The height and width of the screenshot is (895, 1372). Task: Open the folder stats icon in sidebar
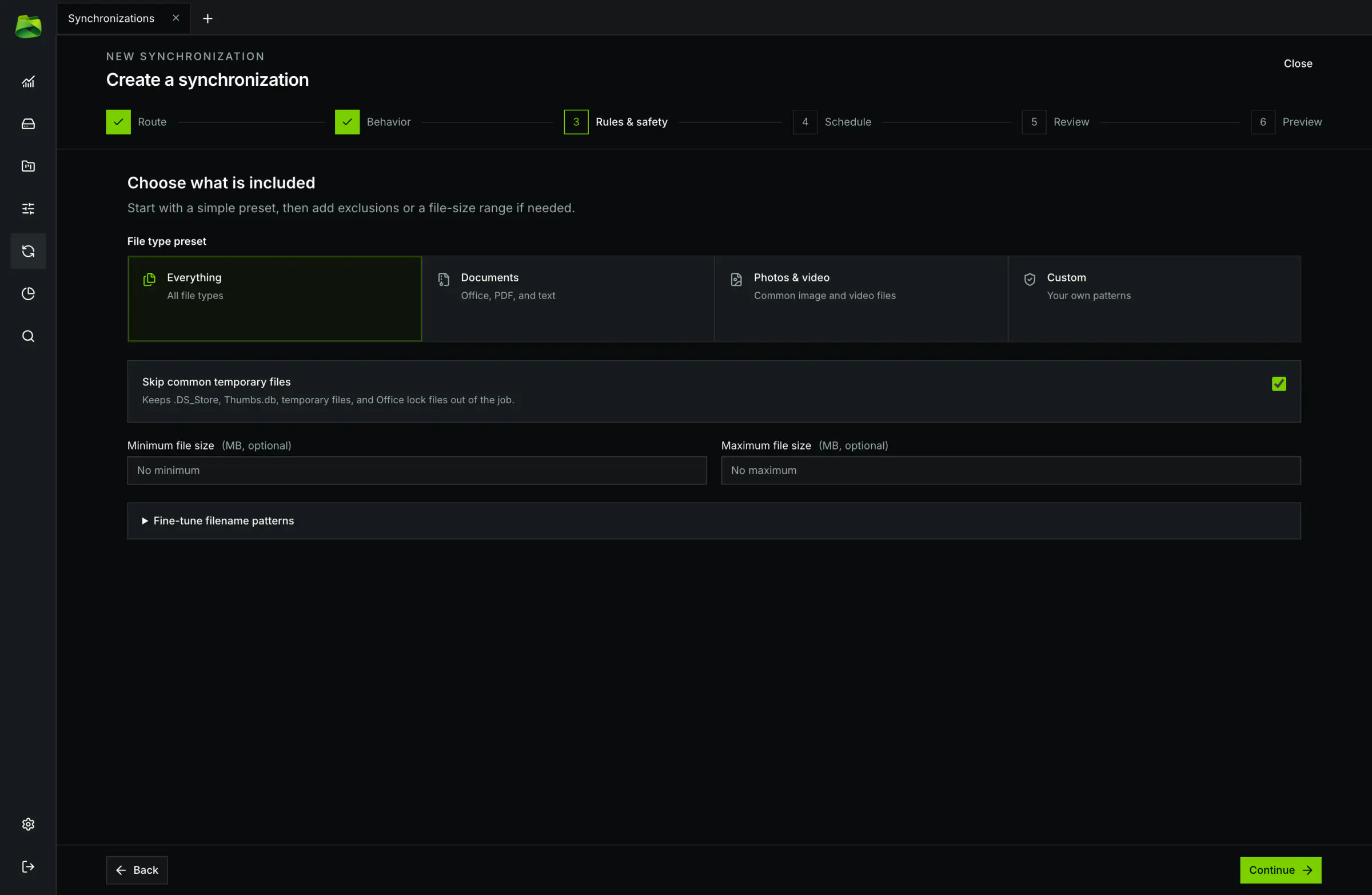coord(28,166)
